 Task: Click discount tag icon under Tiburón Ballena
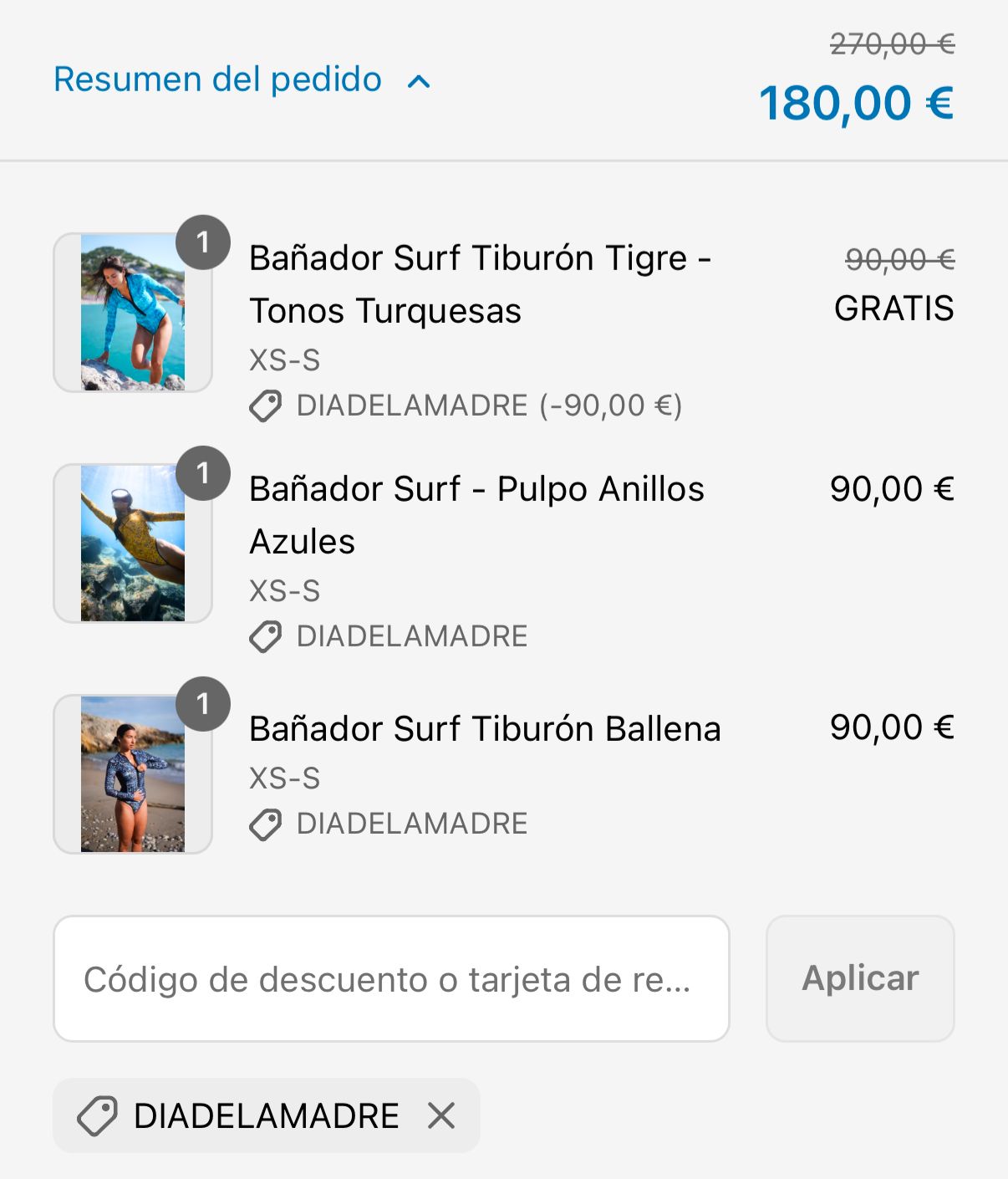(266, 824)
